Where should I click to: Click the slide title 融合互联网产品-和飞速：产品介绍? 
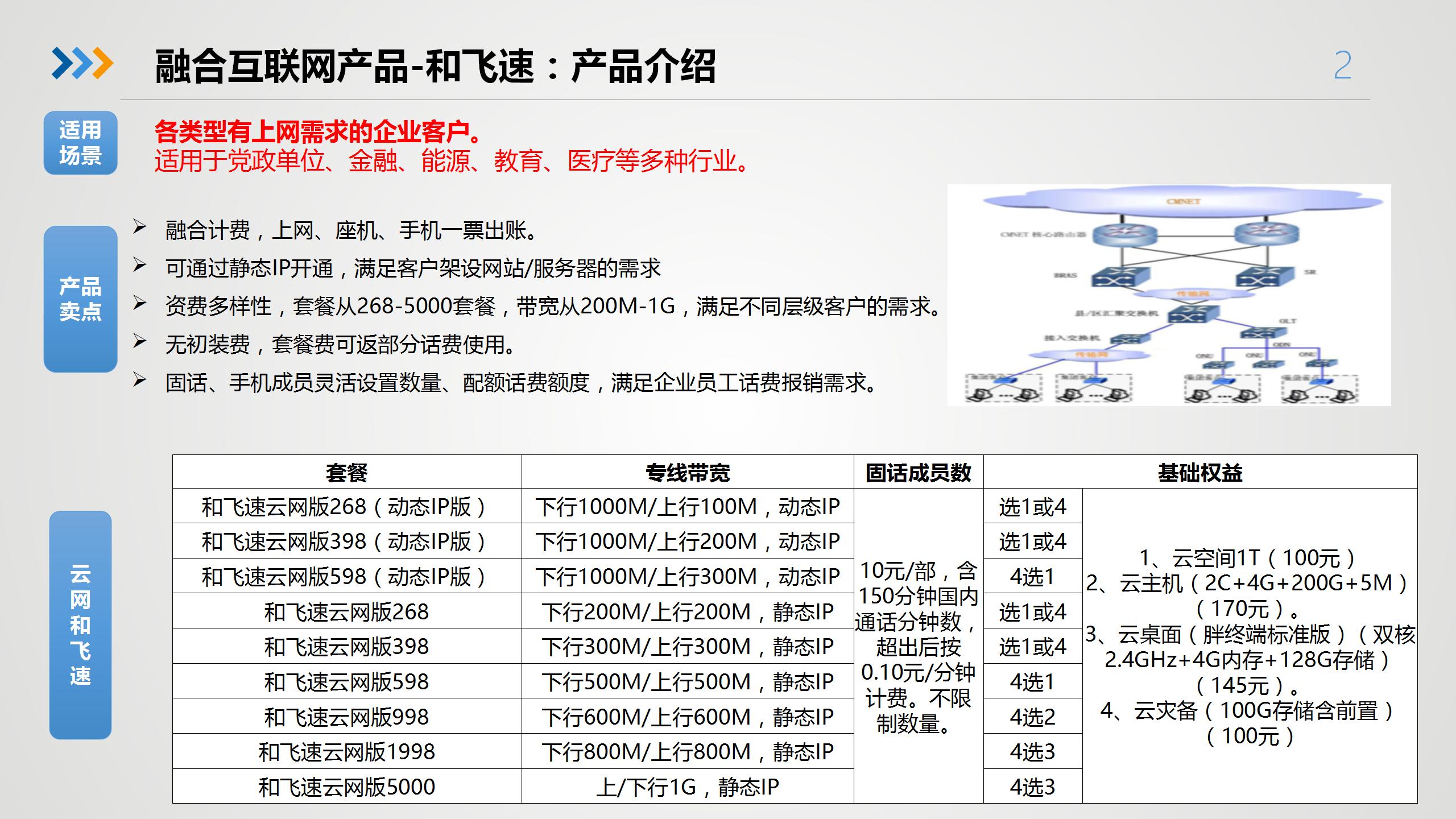click(x=435, y=67)
